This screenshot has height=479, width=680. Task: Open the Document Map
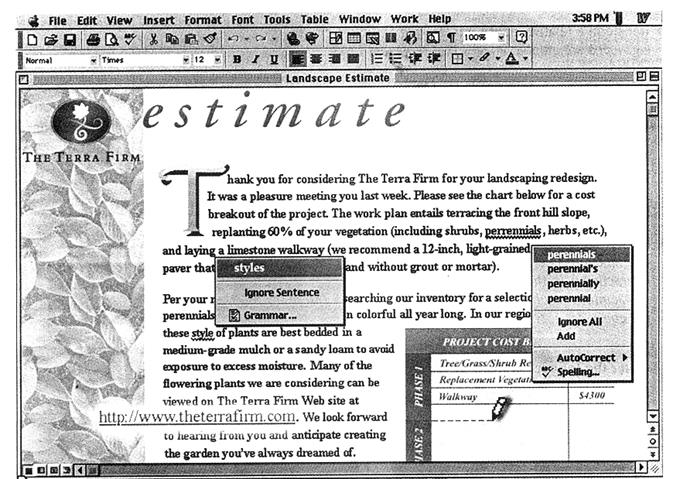[x=433, y=39]
